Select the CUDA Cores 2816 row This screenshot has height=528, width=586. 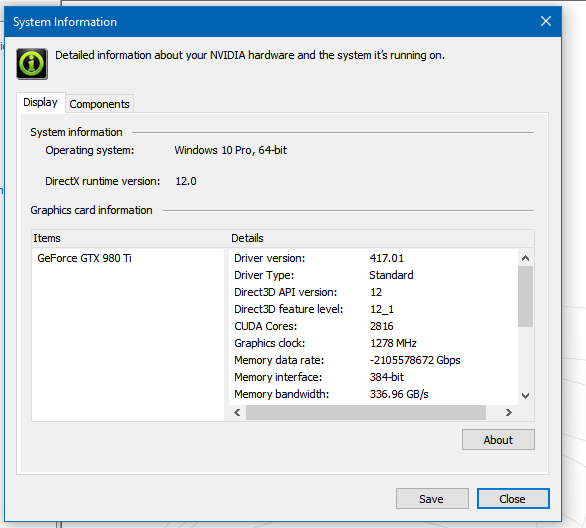pos(373,326)
